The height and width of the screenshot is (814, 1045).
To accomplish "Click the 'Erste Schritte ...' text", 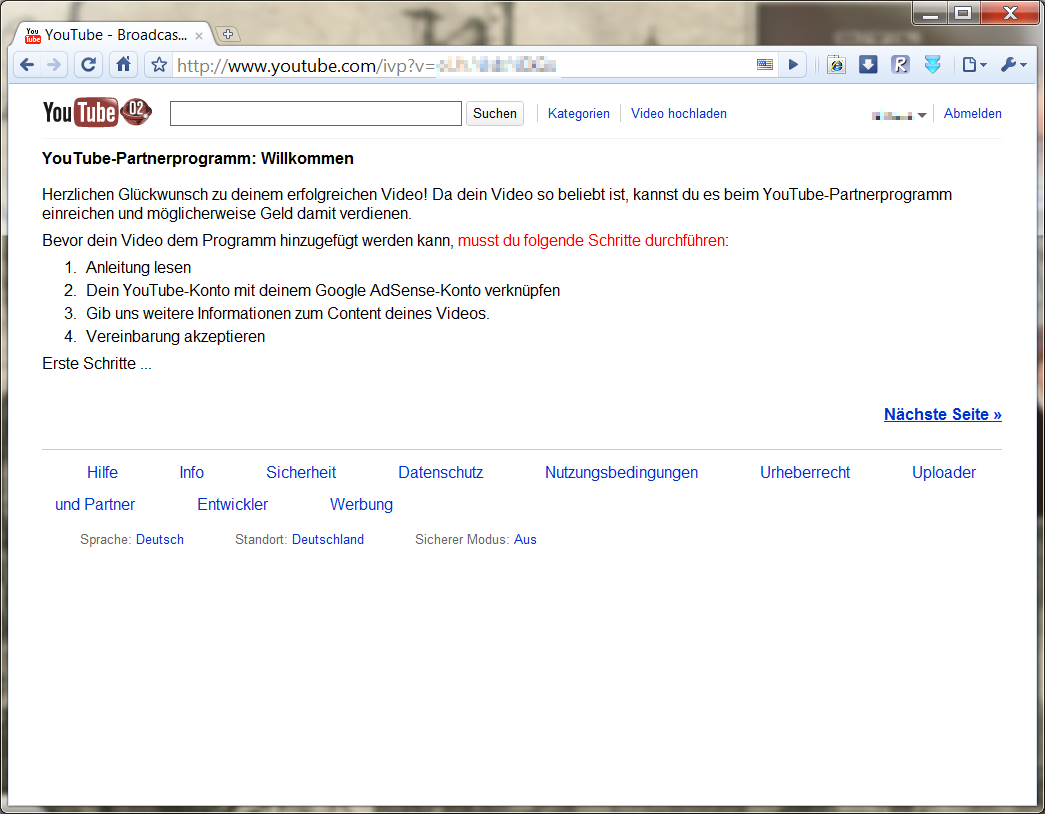I will [x=97, y=363].
